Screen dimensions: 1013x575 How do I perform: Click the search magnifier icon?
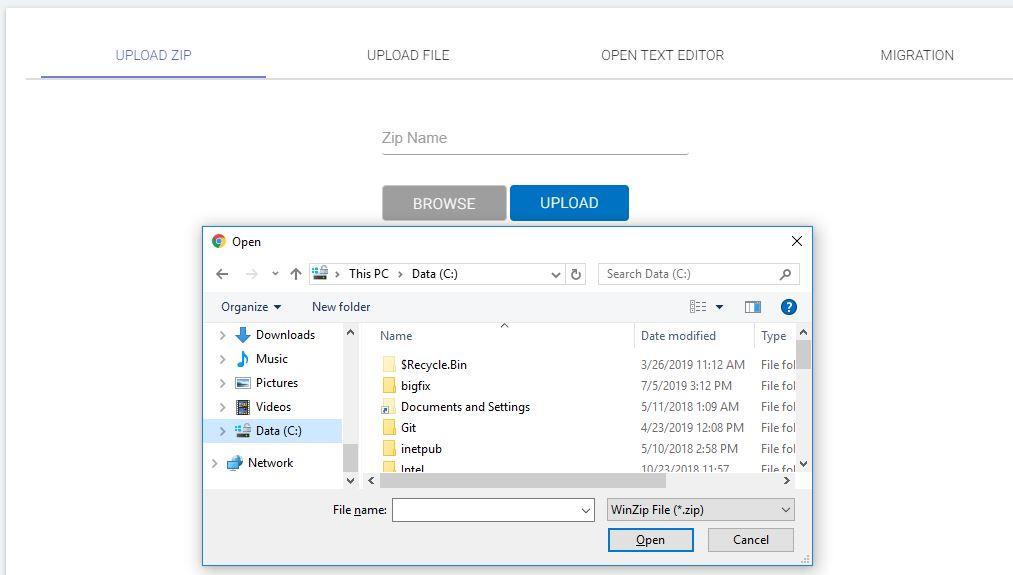tap(785, 274)
